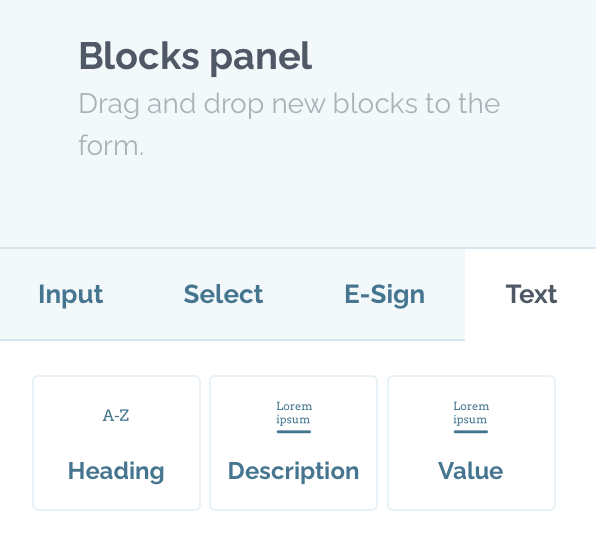This screenshot has width=596, height=553.
Task: Open the E-Sign tab
Action: tap(384, 295)
